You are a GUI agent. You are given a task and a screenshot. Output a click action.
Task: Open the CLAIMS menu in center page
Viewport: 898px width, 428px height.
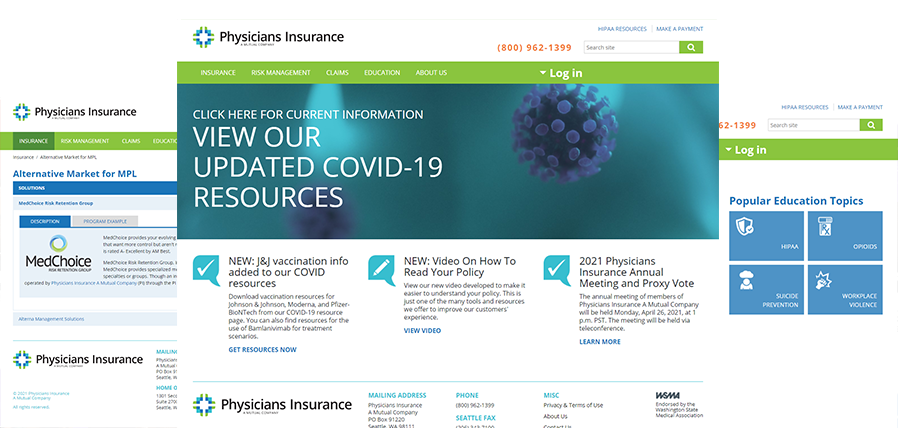click(337, 73)
